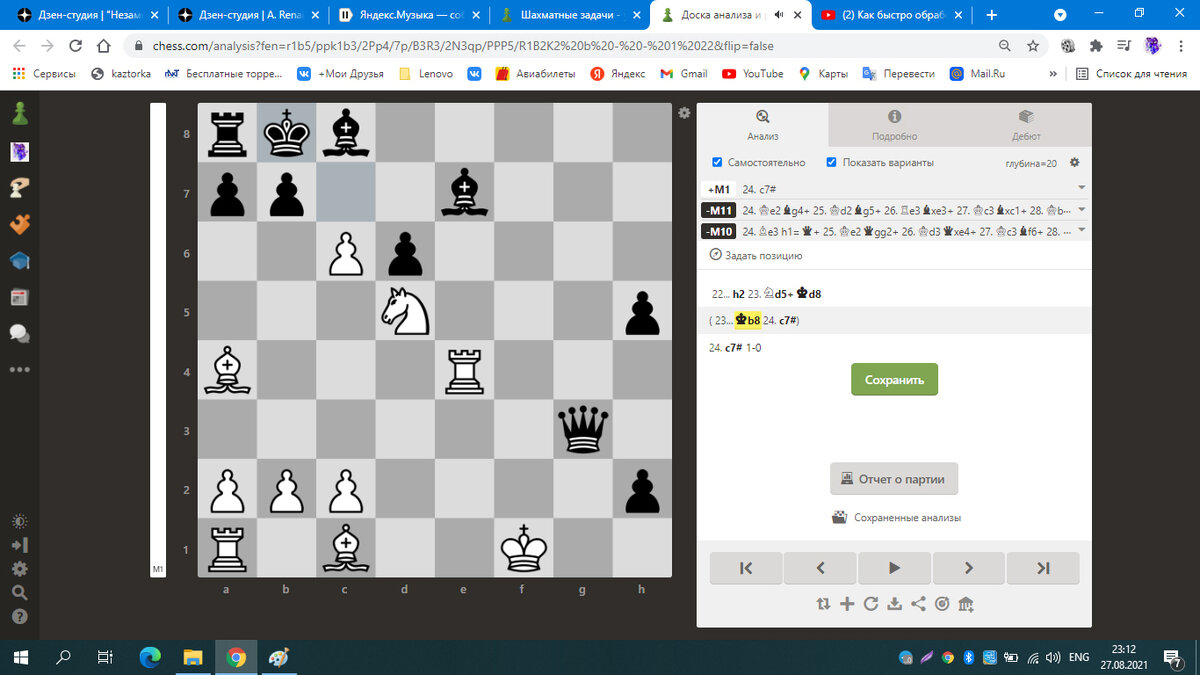
Task: Go to previous move button
Action: [x=820, y=568]
